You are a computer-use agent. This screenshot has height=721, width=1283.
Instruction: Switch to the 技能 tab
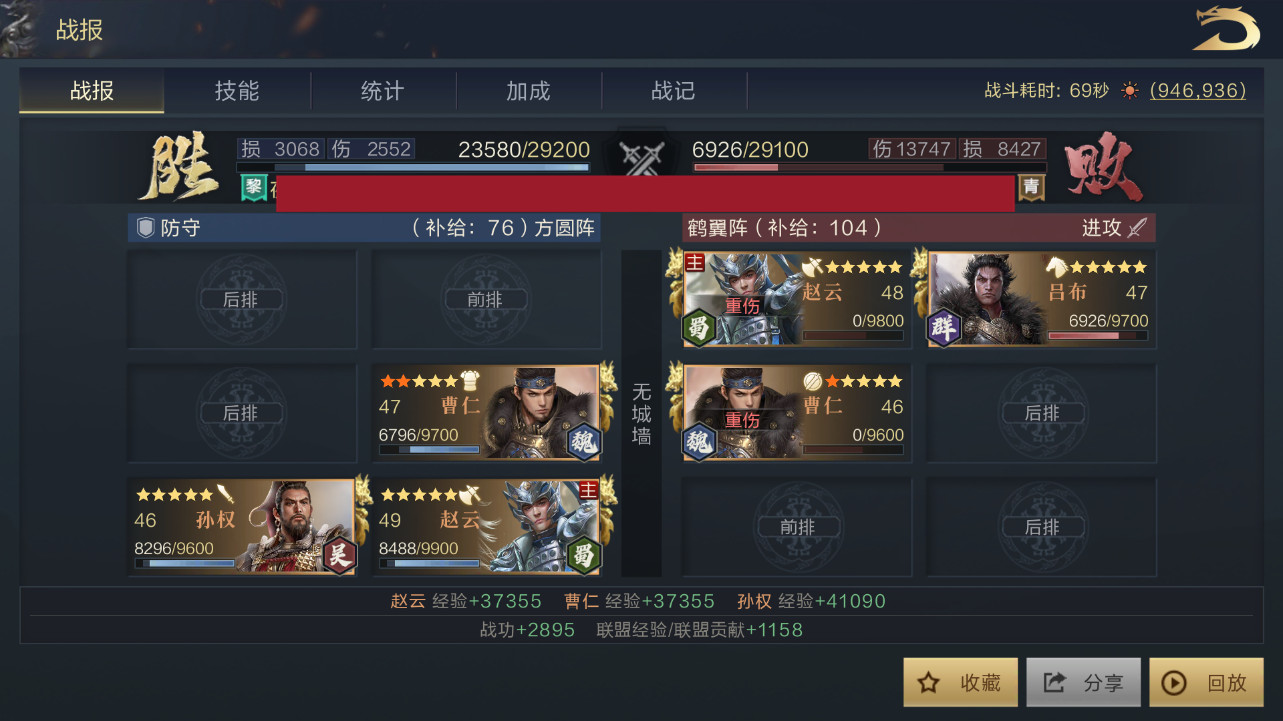coord(237,91)
